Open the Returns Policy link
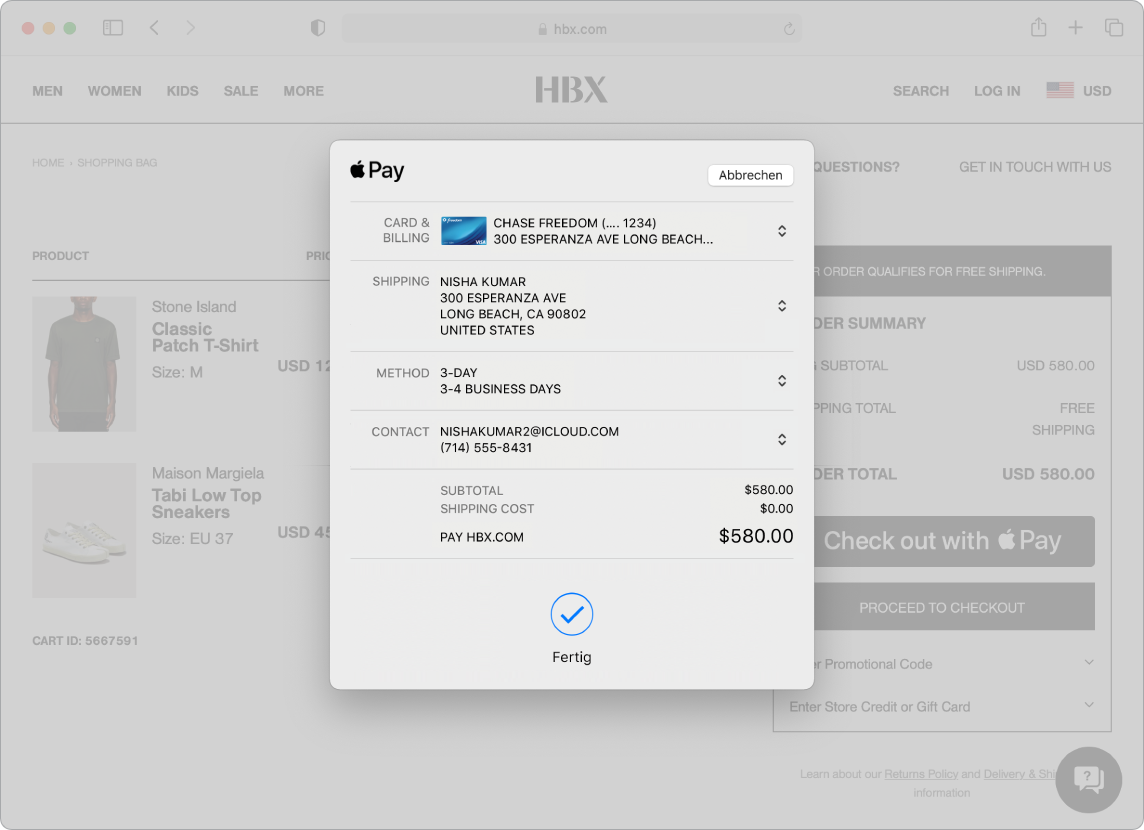This screenshot has height=830, width=1144. [921, 774]
